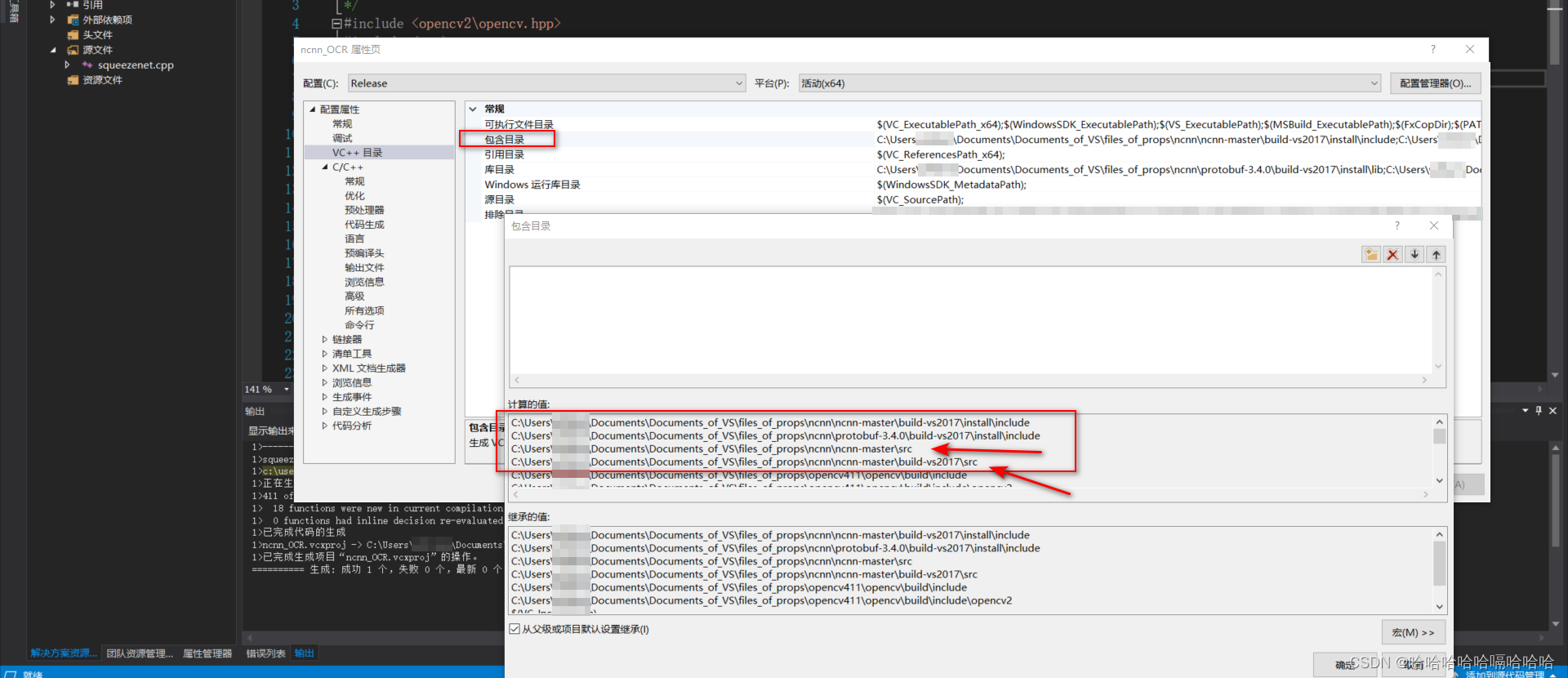This screenshot has width=1568, height=678.
Task: Click 添加到源代码管理 in status bar
Action: (1504, 674)
